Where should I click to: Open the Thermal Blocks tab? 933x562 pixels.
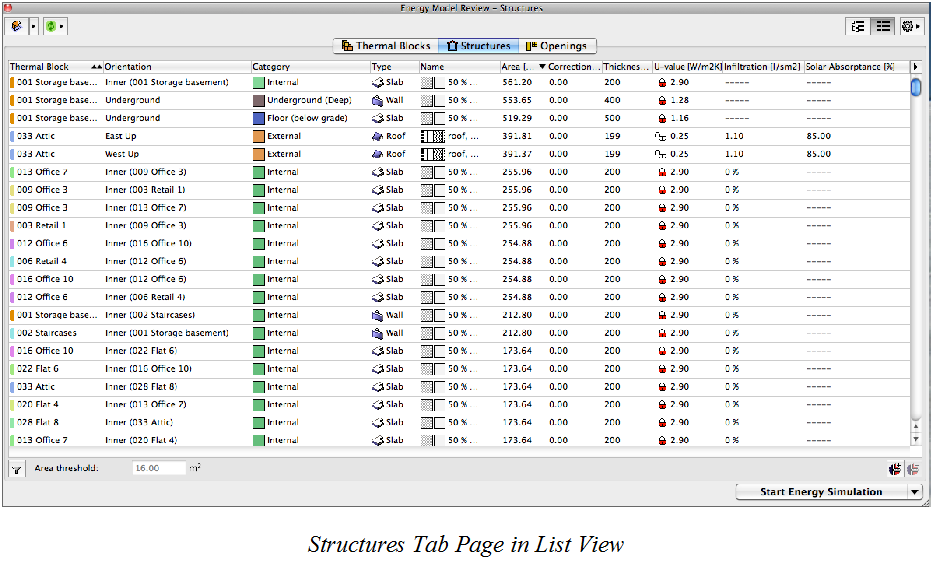pyautogui.click(x=386, y=46)
